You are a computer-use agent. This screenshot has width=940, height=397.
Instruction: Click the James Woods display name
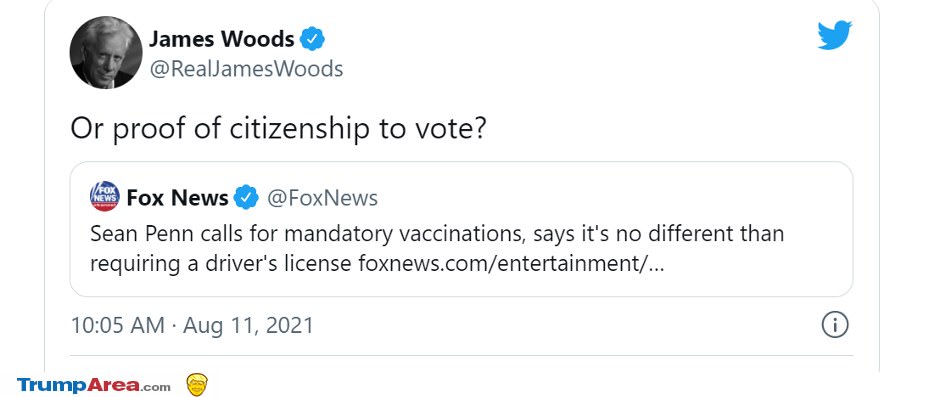[222, 40]
